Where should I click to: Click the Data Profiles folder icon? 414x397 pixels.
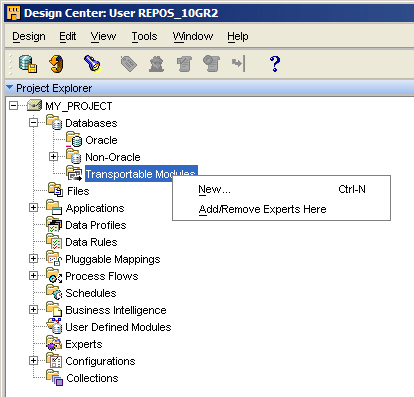click(54, 224)
